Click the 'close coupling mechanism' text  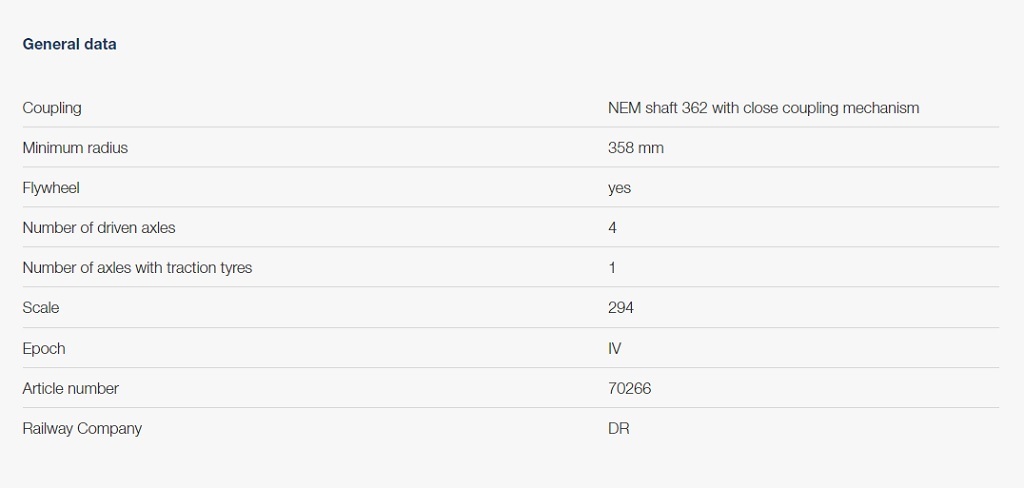[831, 108]
